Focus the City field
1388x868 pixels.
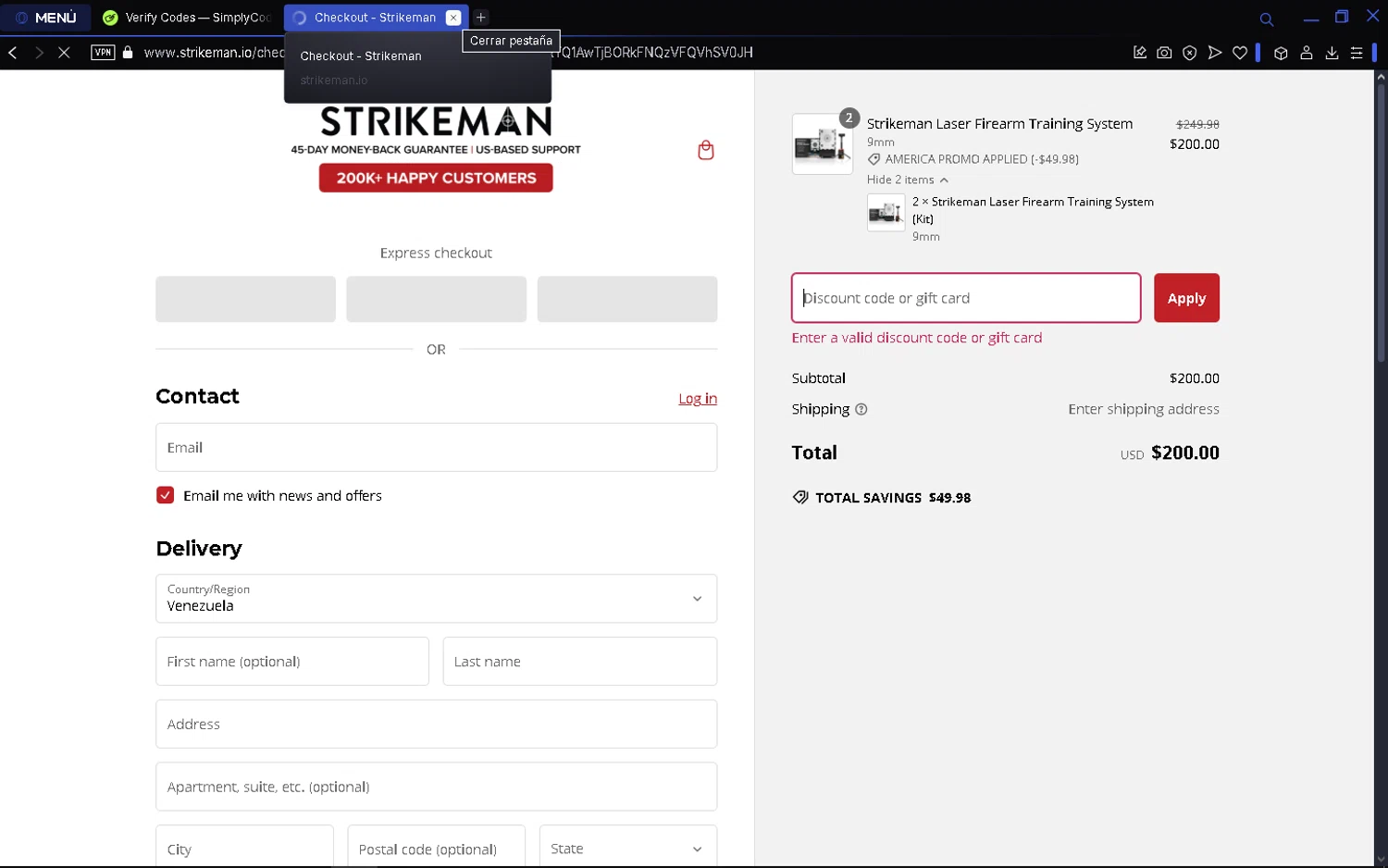tap(244, 847)
